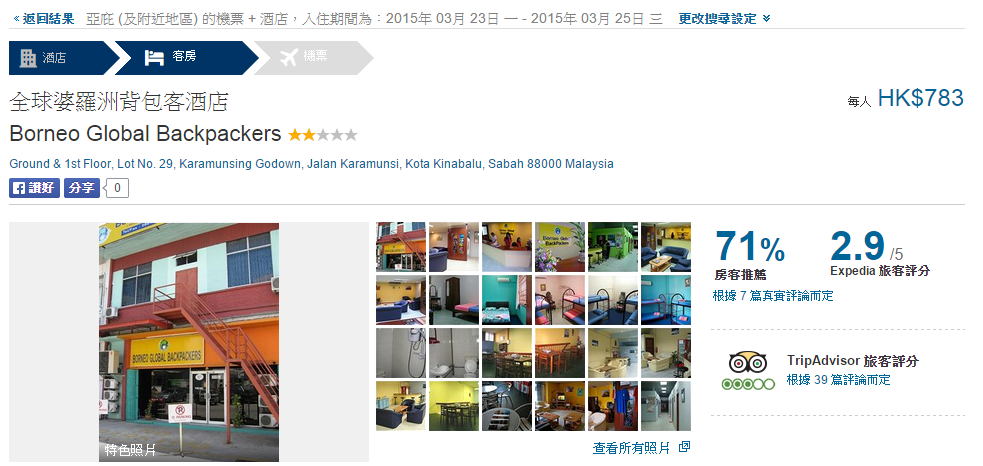This screenshot has height=466, width=983.
Task: Click the TripAdvisor owl logo
Action: [x=748, y=364]
